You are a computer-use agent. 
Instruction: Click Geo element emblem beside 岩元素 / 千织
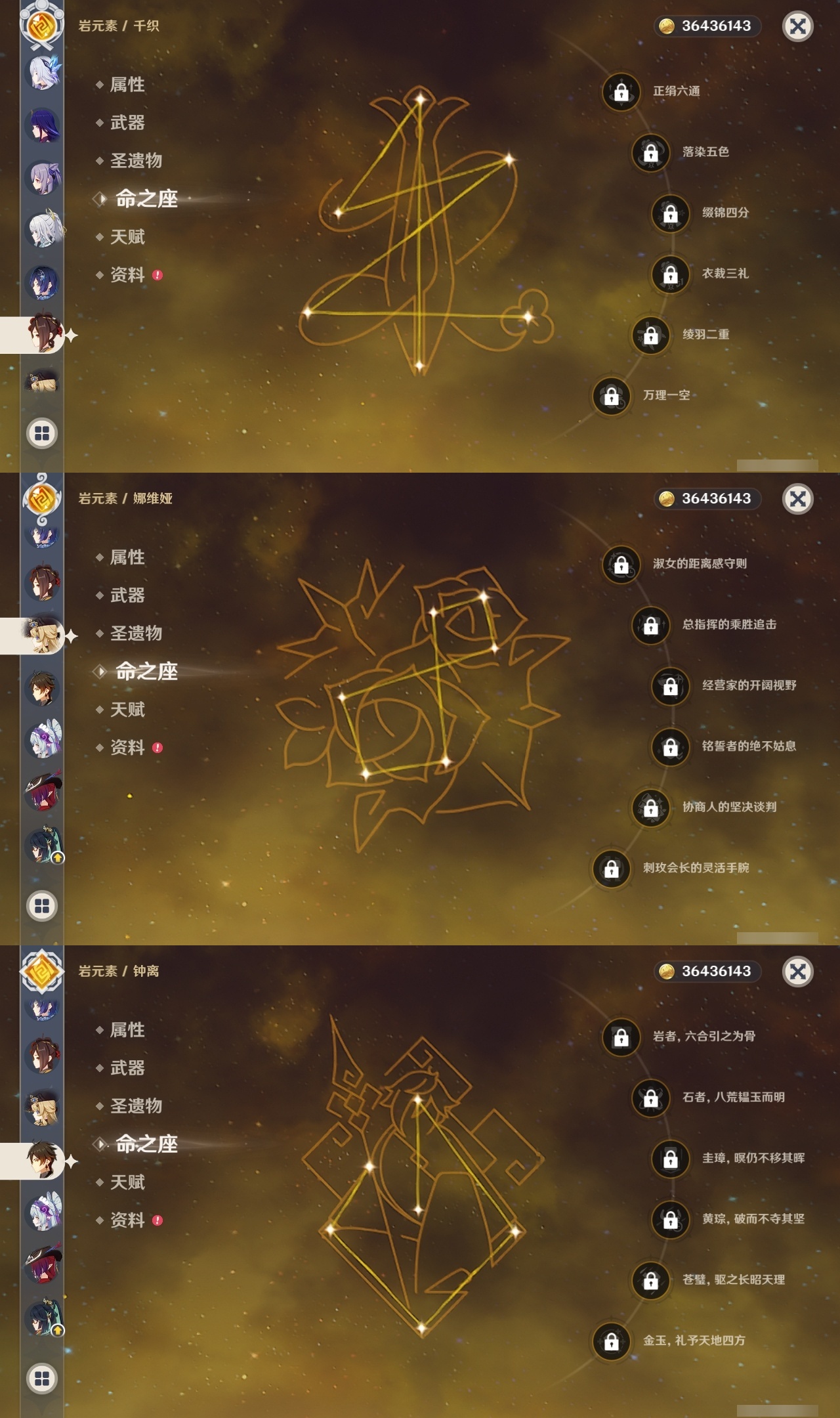coord(42,26)
